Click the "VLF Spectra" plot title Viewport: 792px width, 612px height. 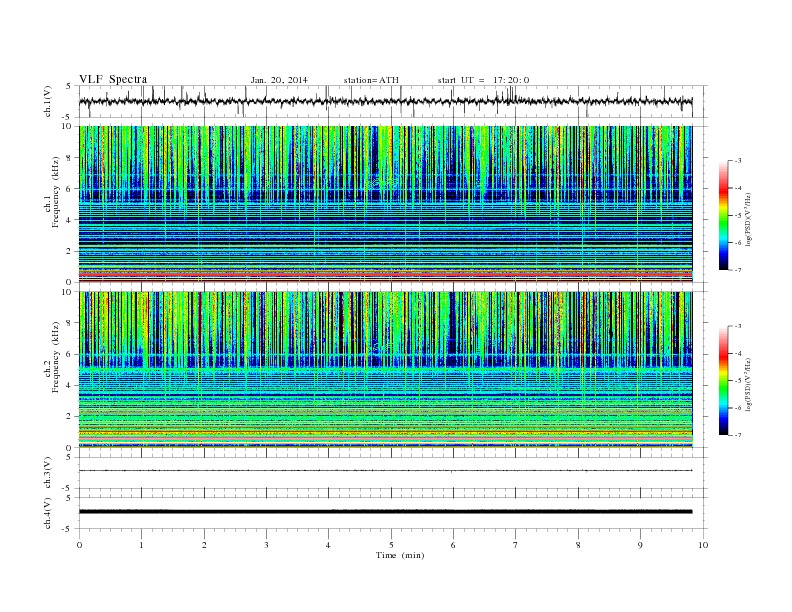[113, 79]
